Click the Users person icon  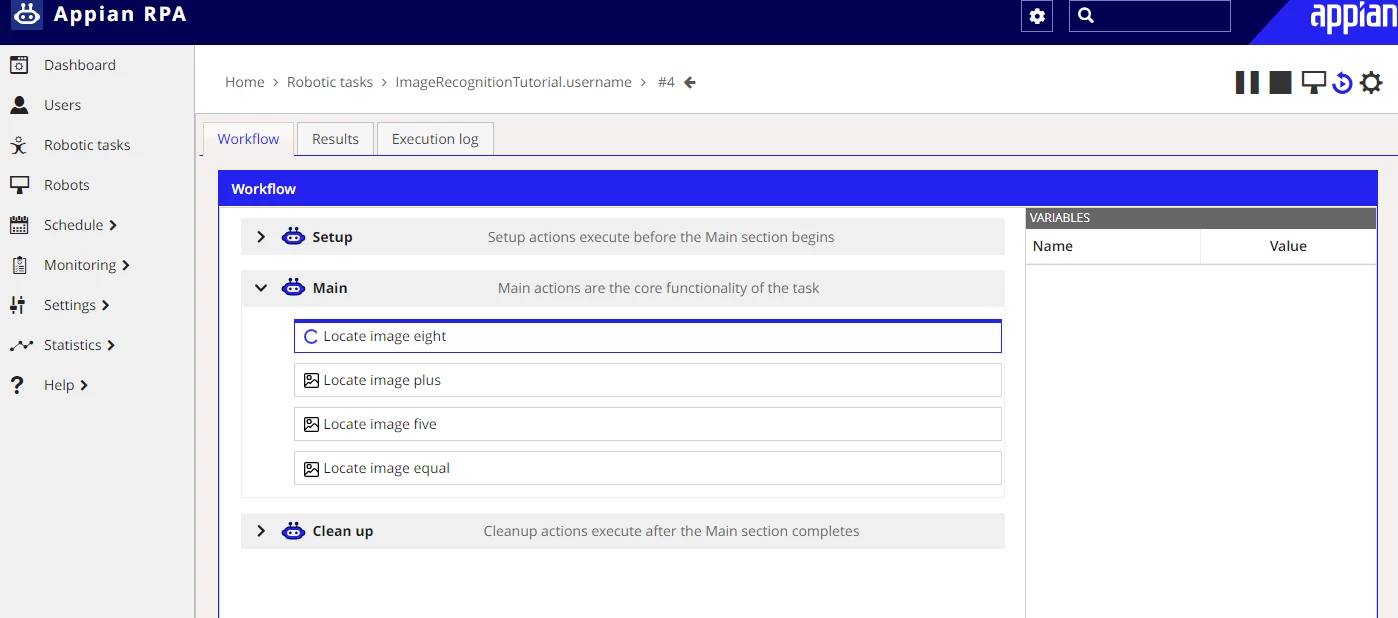click(x=19, y=105)
